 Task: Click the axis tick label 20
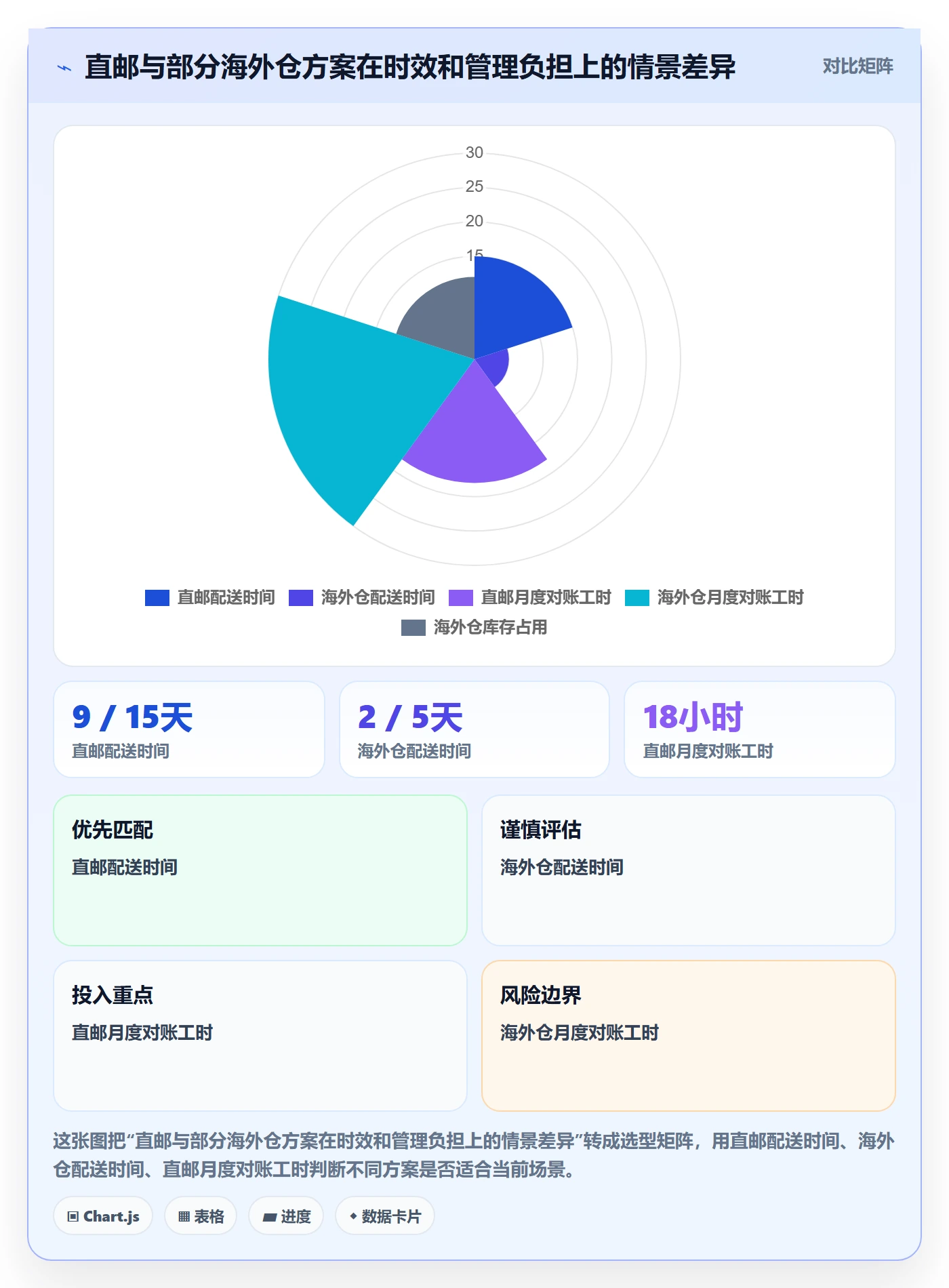click(x=474, y=221)
